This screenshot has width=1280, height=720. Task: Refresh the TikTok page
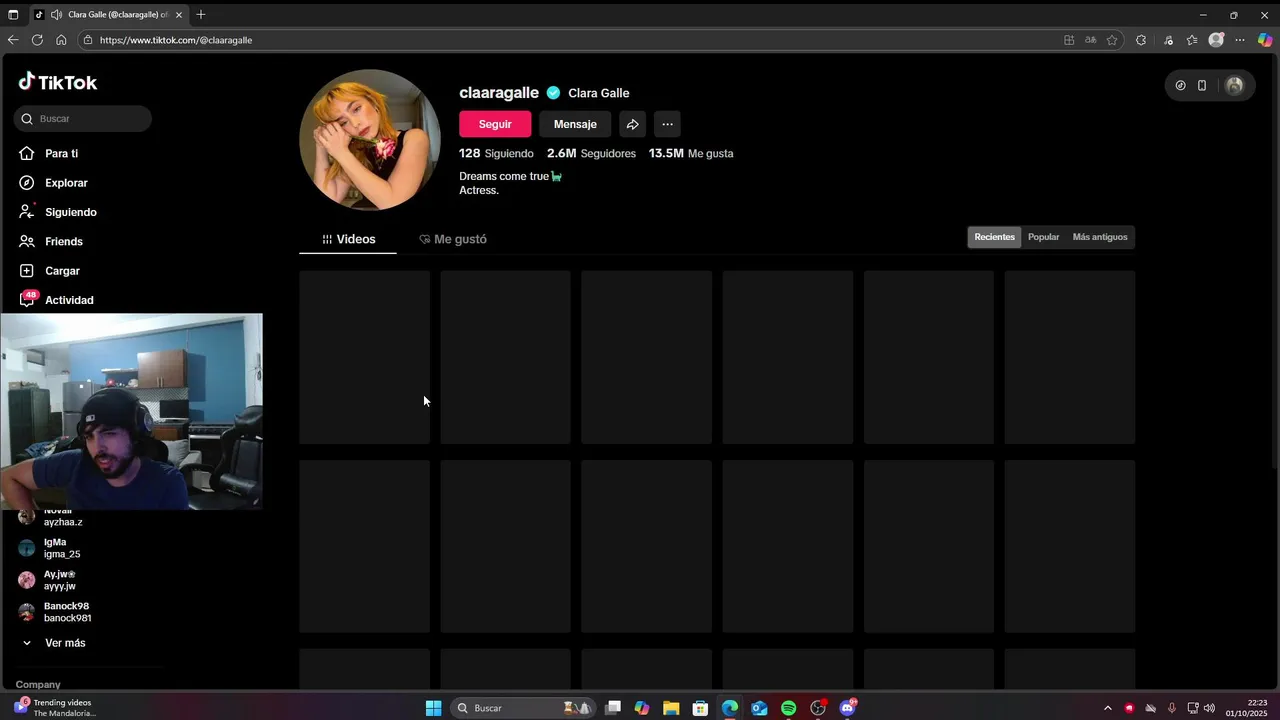click(37, 40)
